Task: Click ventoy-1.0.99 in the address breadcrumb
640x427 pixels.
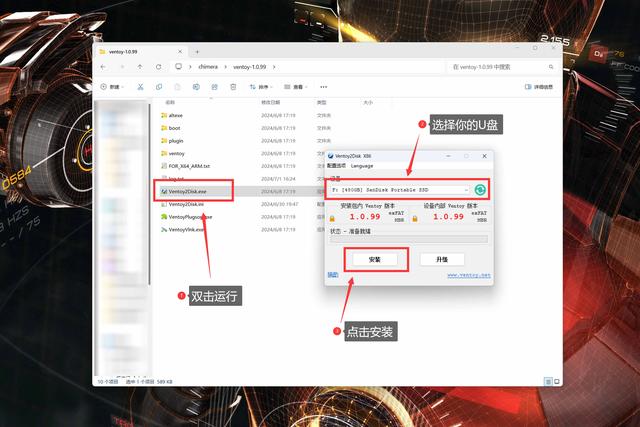Action: tap(250, 67)
